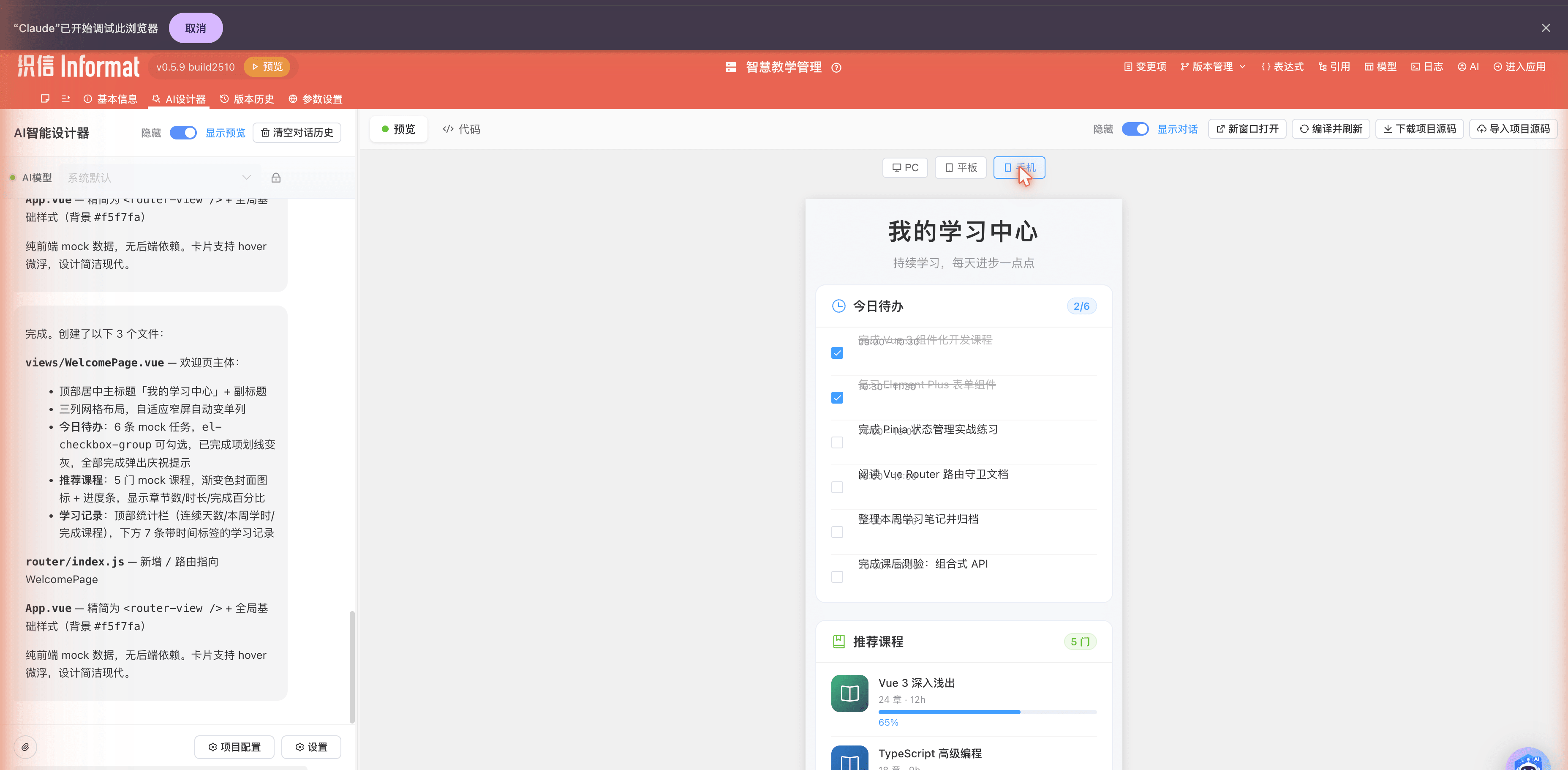The height and width of the screenshot is (770, 1568).
Task: Open 模型 in the top bar
Action: point(1380,67)
